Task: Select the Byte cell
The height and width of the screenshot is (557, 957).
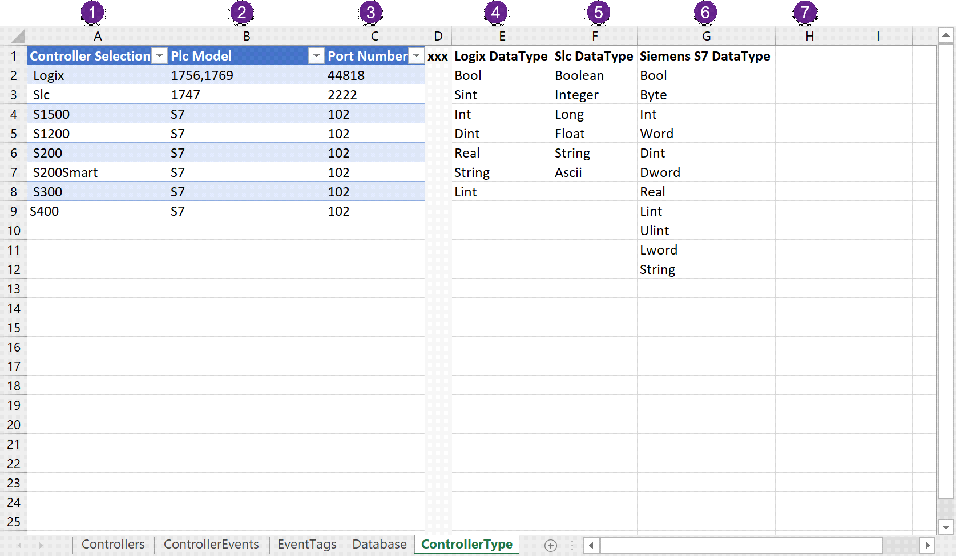Action: click(706, 95)
